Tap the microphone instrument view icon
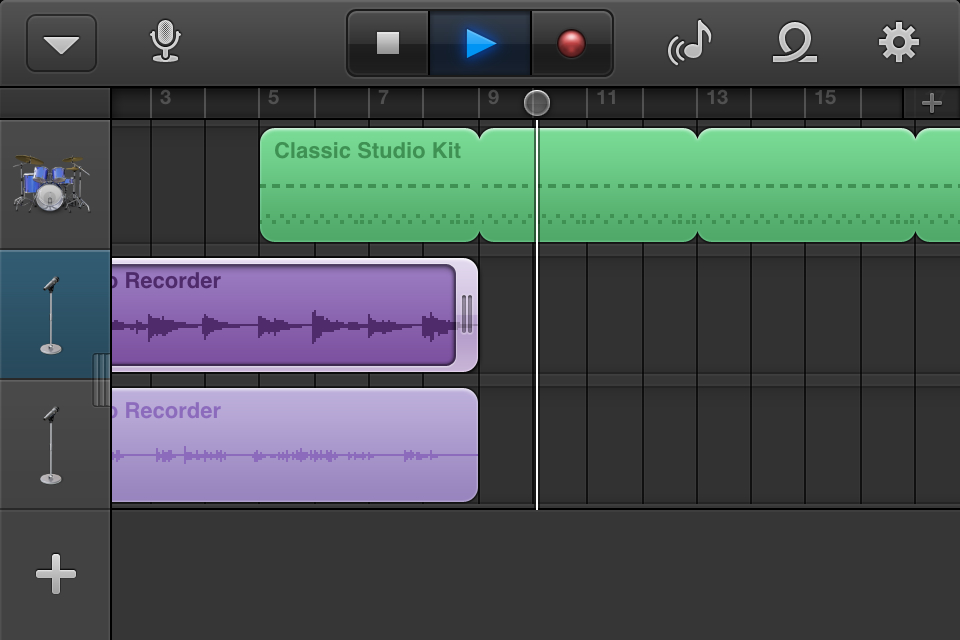The width and height of the screenshot is (960, 640). (165, 43)
